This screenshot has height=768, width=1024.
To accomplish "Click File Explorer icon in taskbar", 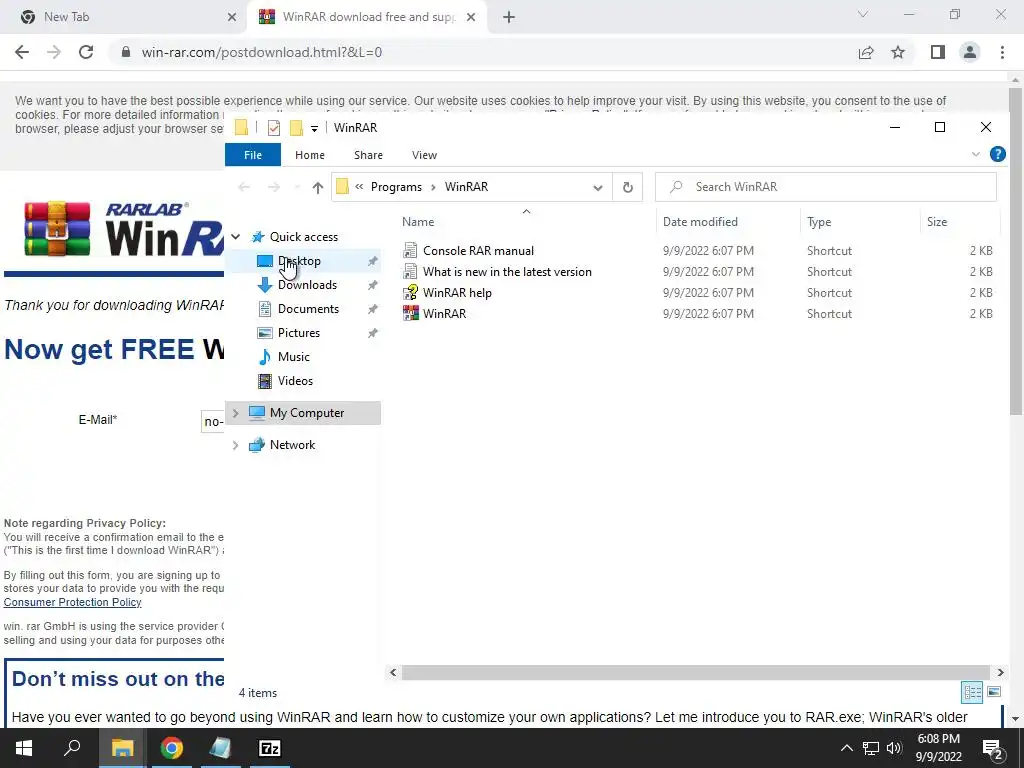I will tap(122, 748).
